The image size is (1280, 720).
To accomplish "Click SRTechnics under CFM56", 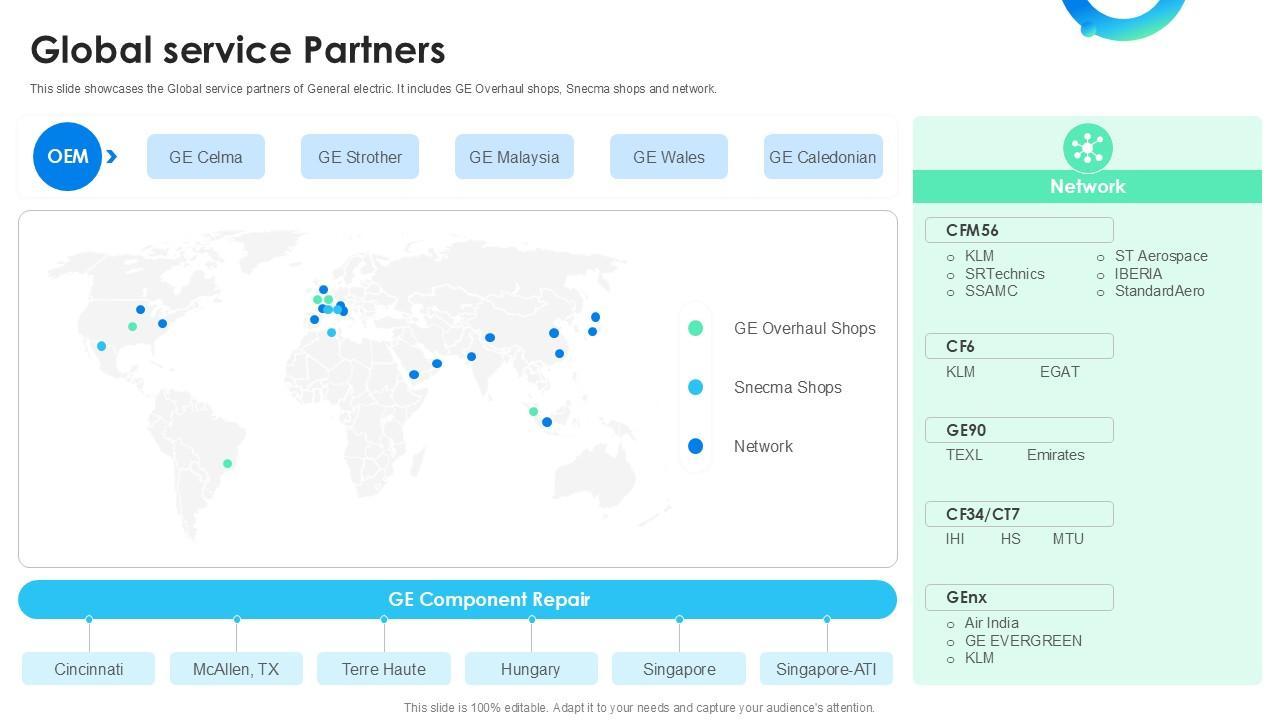I will coord(1005,274).
